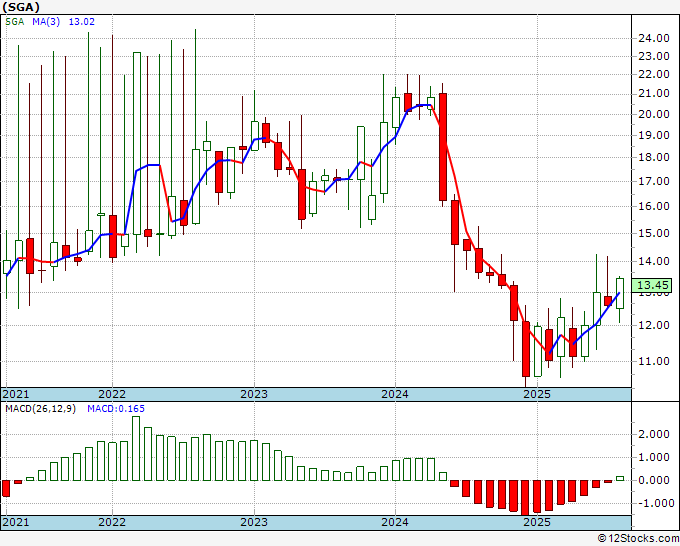Click the 20.00 price axis label
This screenshot has width=680, height=546.
(654, 114)
